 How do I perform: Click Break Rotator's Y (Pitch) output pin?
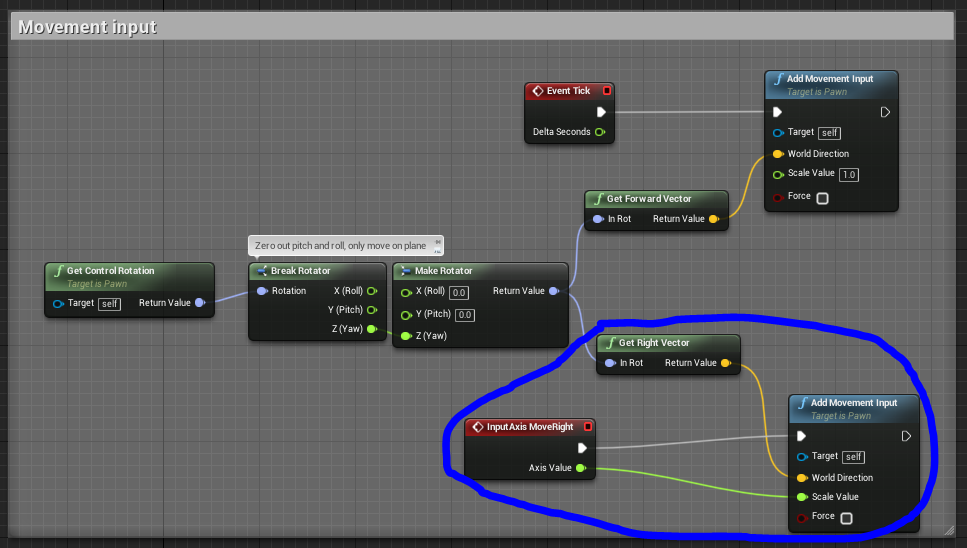point(372,310)
